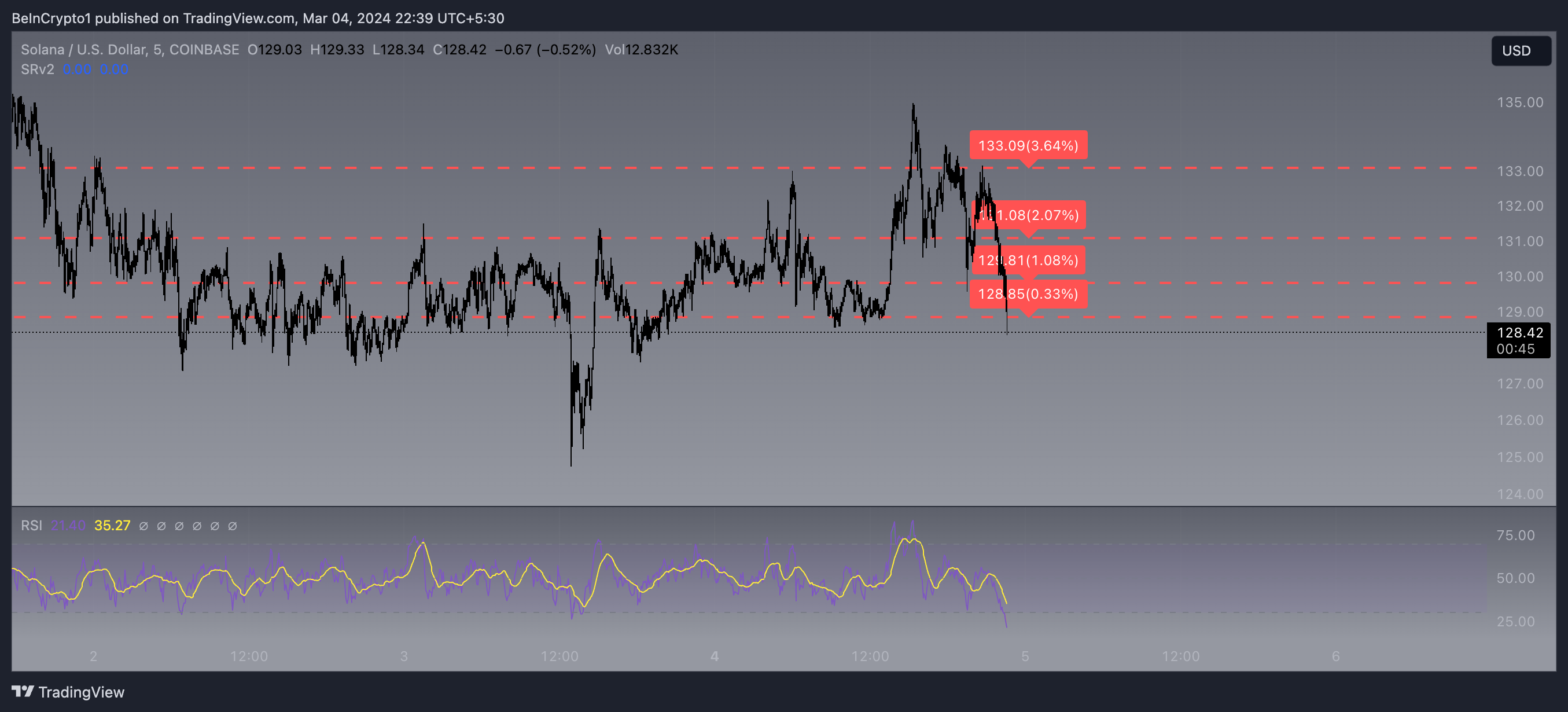The image size is (1568, 712).
Task: Click the 5 date label on time axis
Action: [1025, 656]
